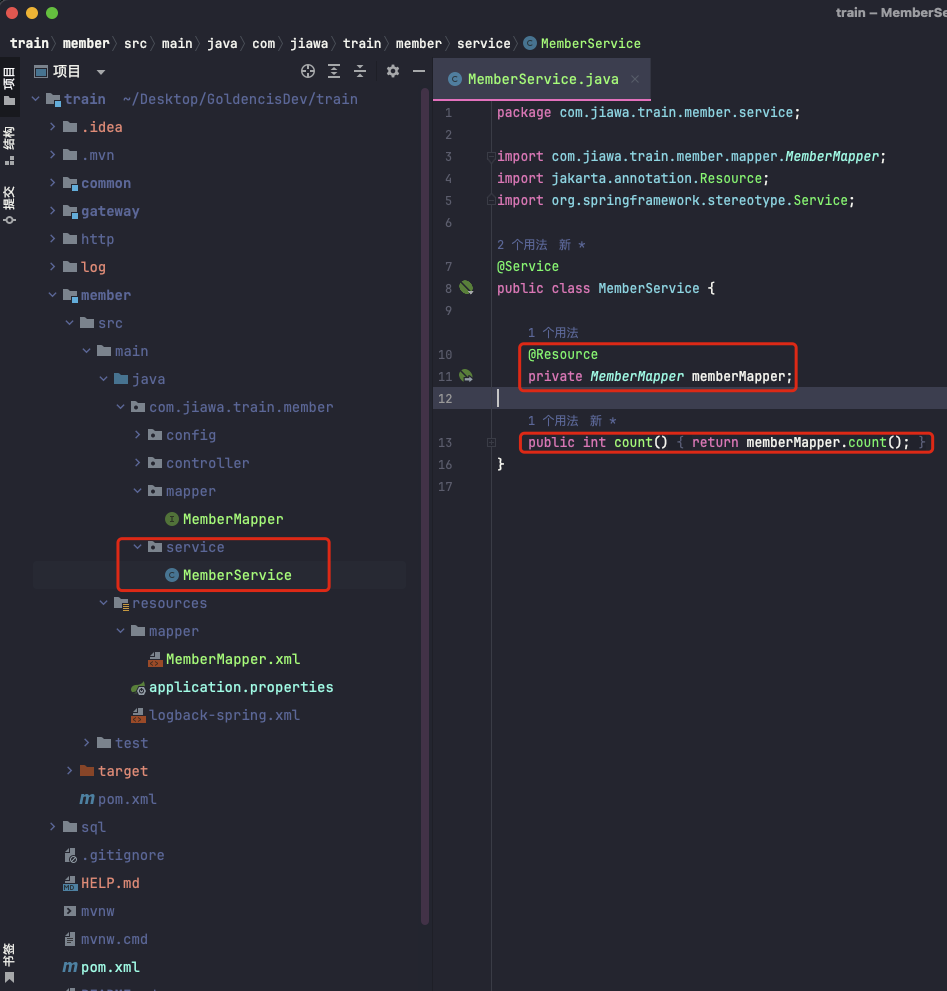The height and width of the screenshot is (991, 947).
Task: Collapse the member module folder
Action: pos(52,295)
